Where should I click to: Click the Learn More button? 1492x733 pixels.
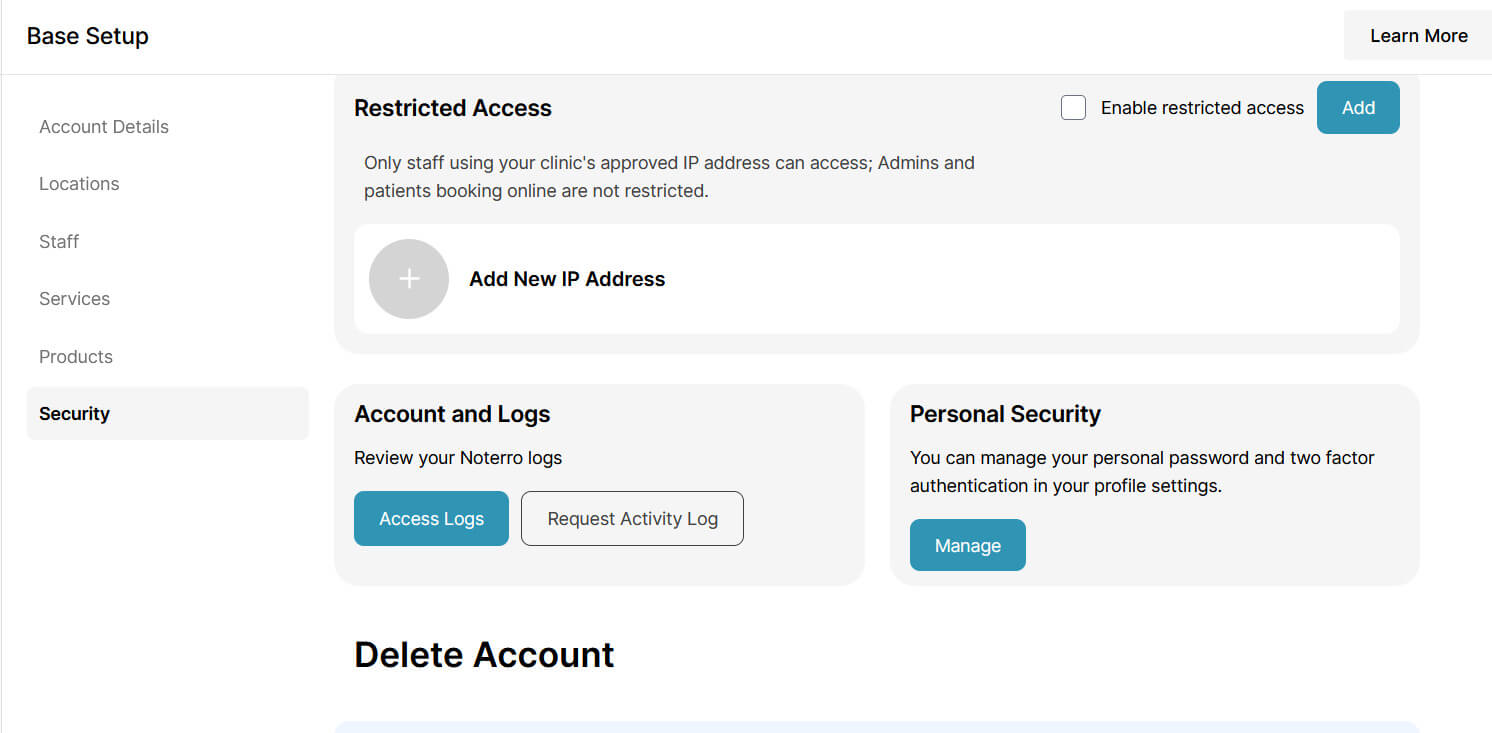1418,35
